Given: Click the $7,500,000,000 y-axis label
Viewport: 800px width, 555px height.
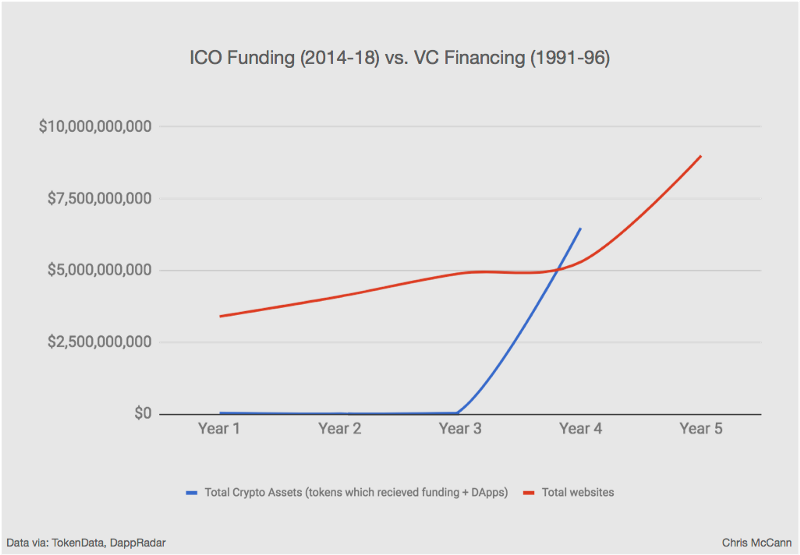Looking at the screenshot, I should pos(99,198).
